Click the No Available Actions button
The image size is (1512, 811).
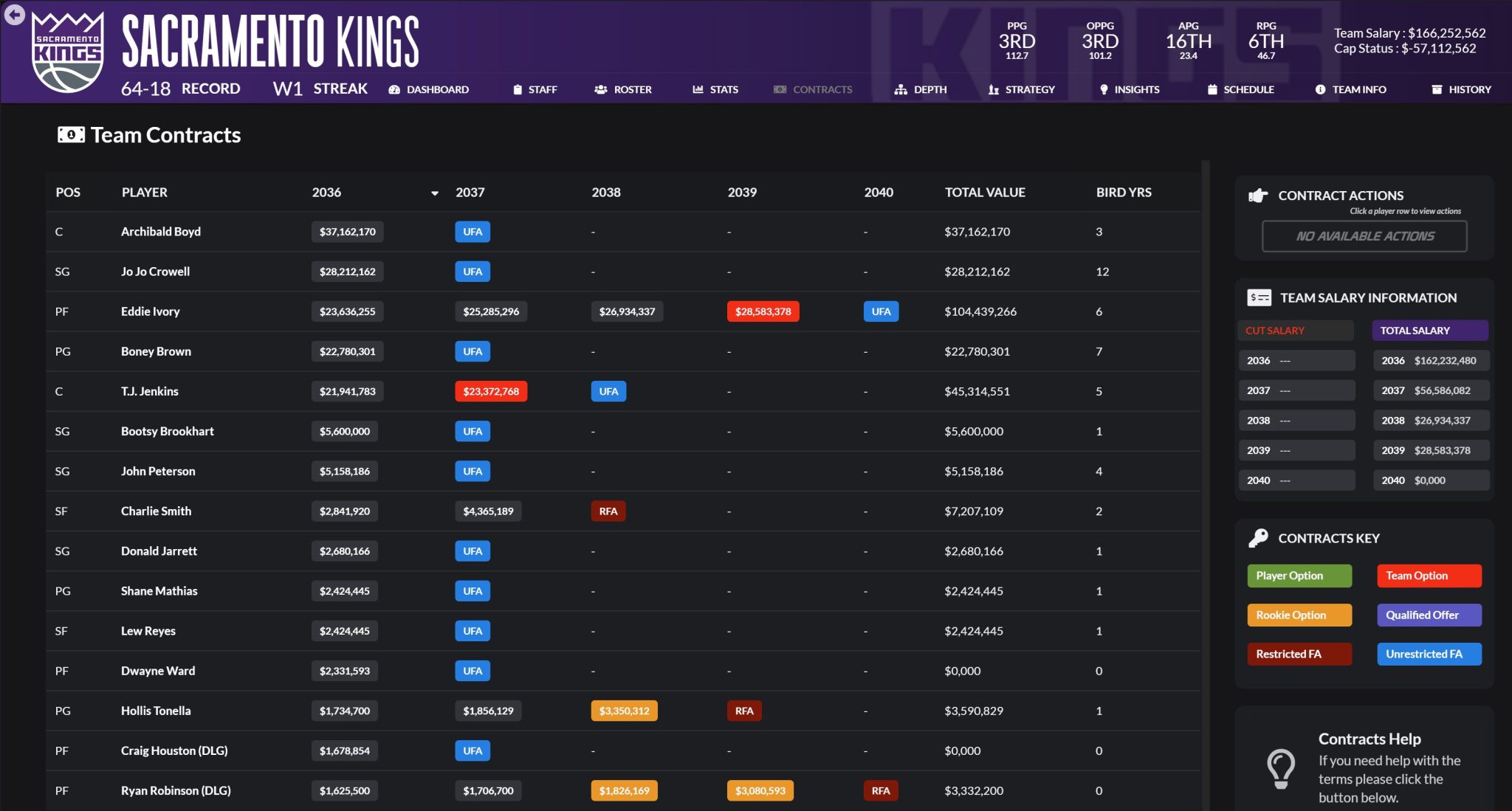click(1364, 236)
